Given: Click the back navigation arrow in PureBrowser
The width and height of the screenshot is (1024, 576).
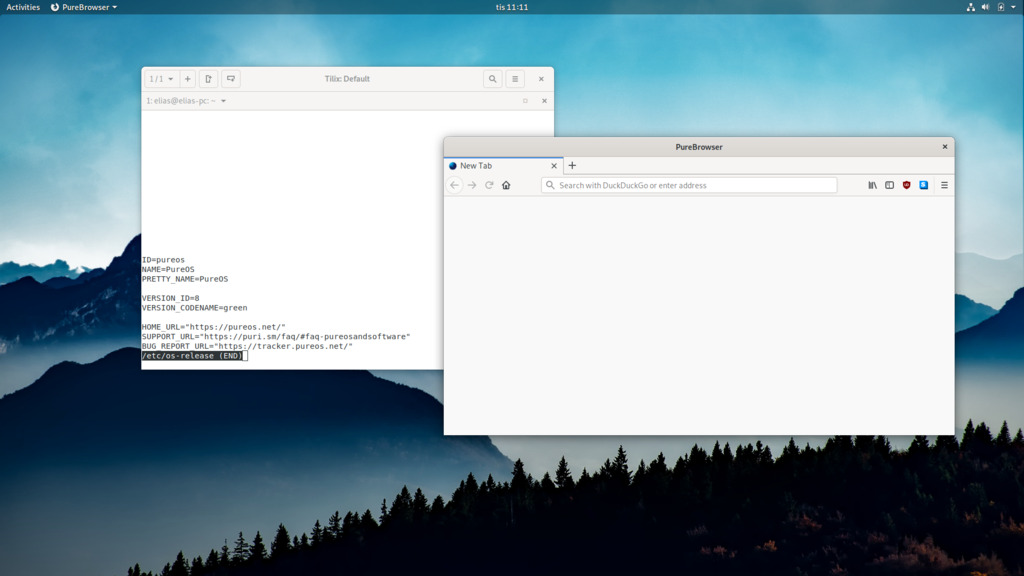Looking at the screenshot, I should tap(453, 185).
